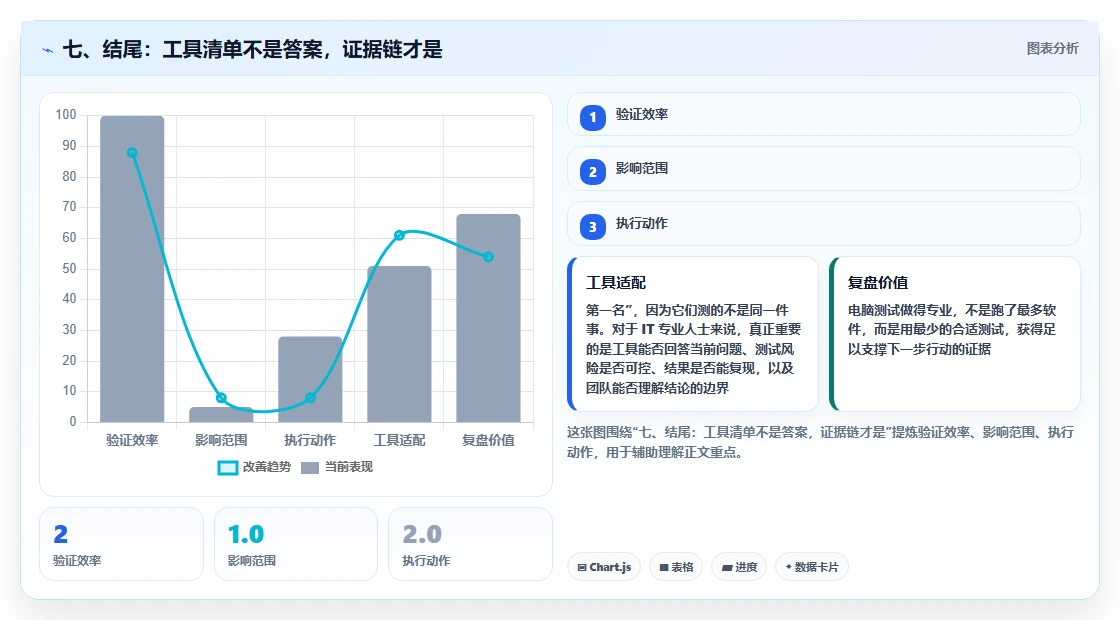Click the 表格 tag
This screenshot has width=1120, height=620.
pos(676,567)
